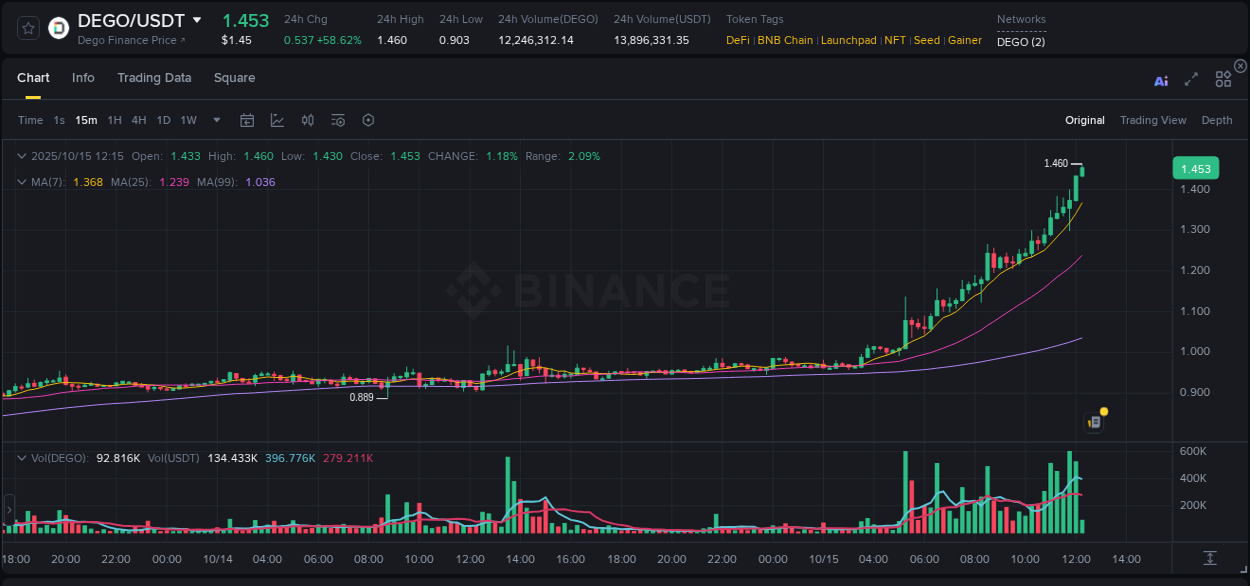The image size is (1250, 586).
Task: Open the BNB Chain token tag
Action: click(x=784, y=40)
